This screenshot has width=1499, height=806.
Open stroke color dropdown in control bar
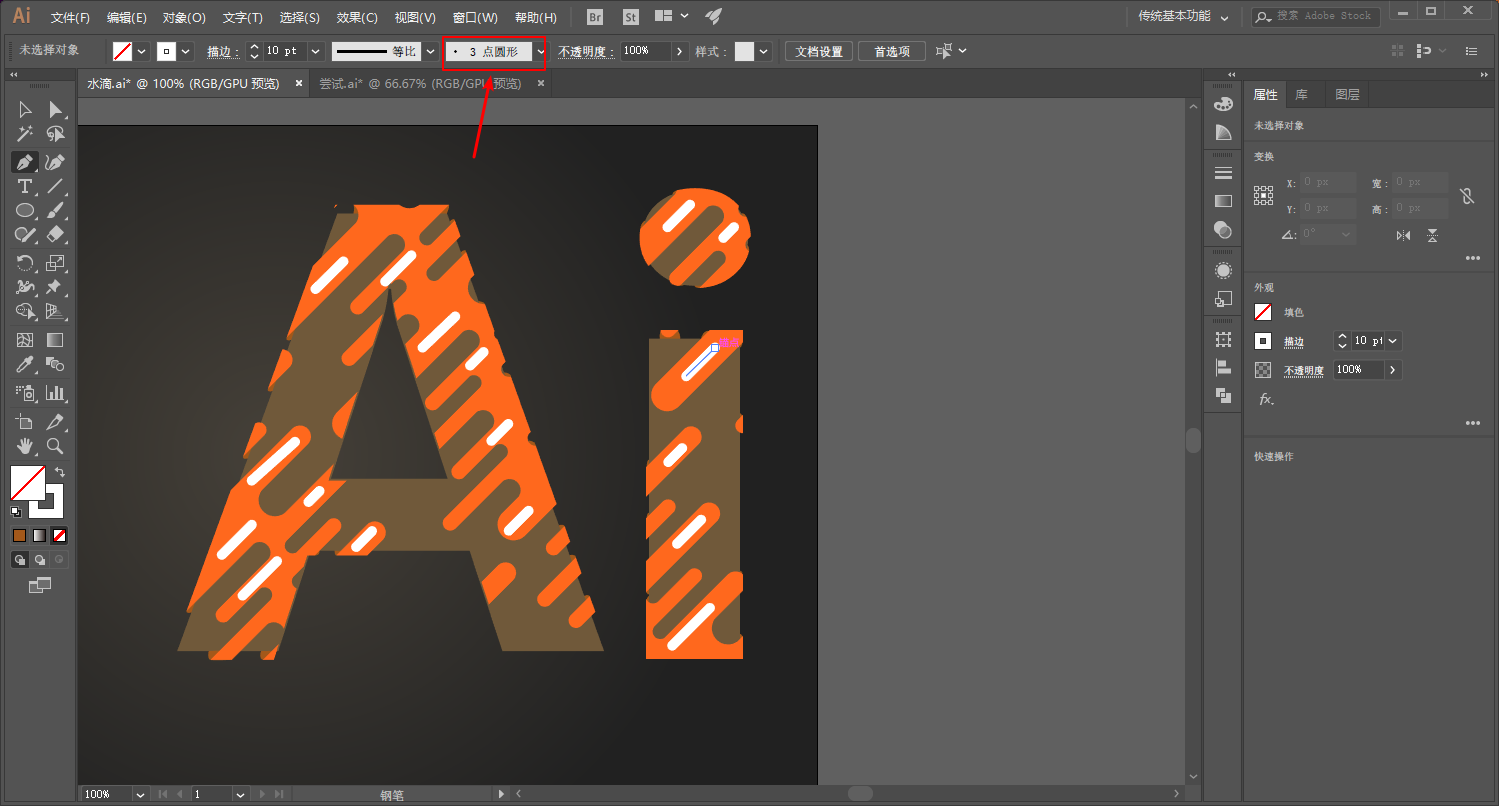point(186,52)
